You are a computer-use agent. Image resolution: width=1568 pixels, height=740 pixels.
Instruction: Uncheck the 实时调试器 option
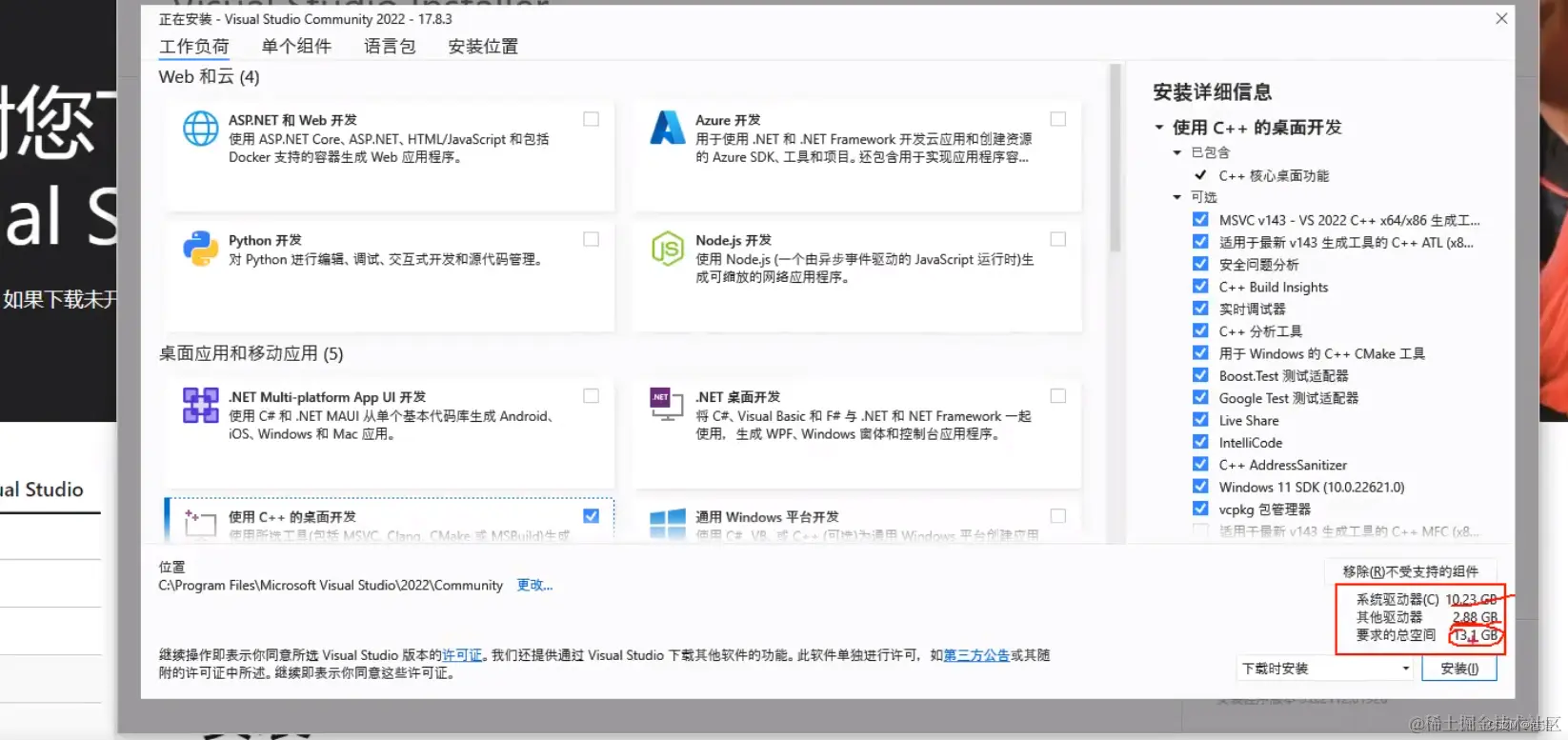1200,308
